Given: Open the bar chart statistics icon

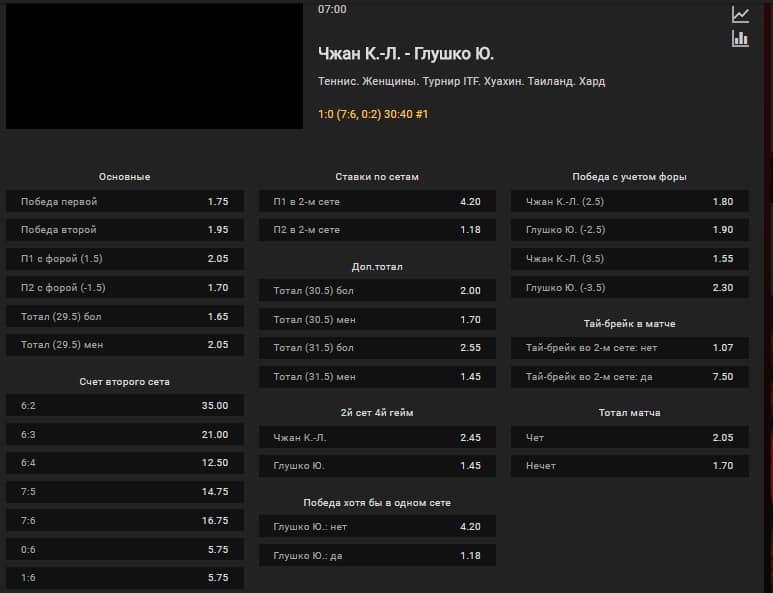Looking at the screenshot, I should (740, 39).
